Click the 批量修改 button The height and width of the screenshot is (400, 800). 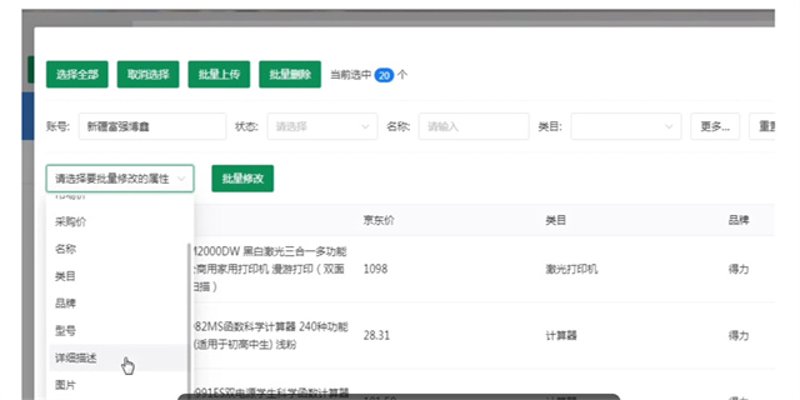coord(242,179)
